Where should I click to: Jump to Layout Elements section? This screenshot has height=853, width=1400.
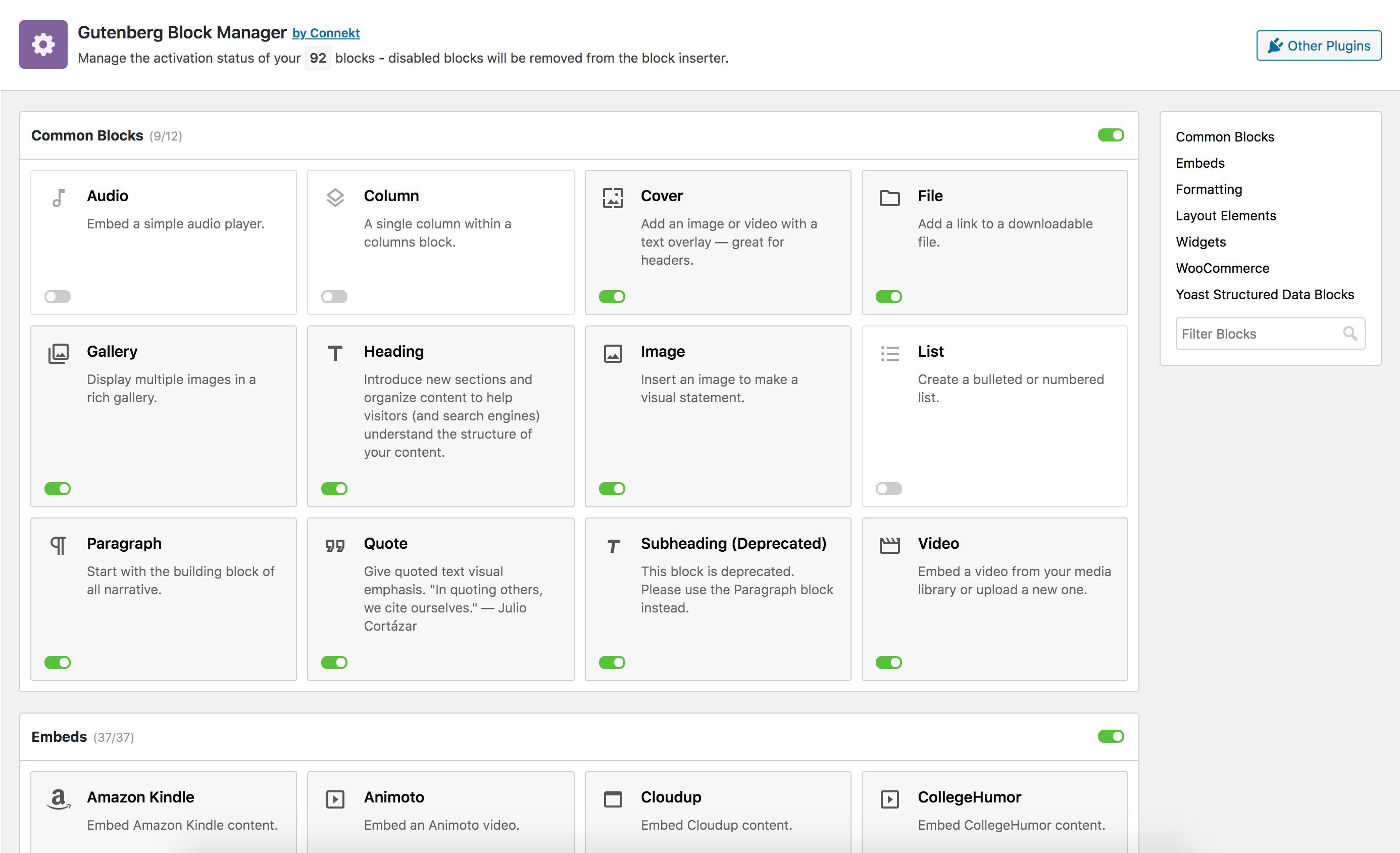click(x=1226, y=216)
